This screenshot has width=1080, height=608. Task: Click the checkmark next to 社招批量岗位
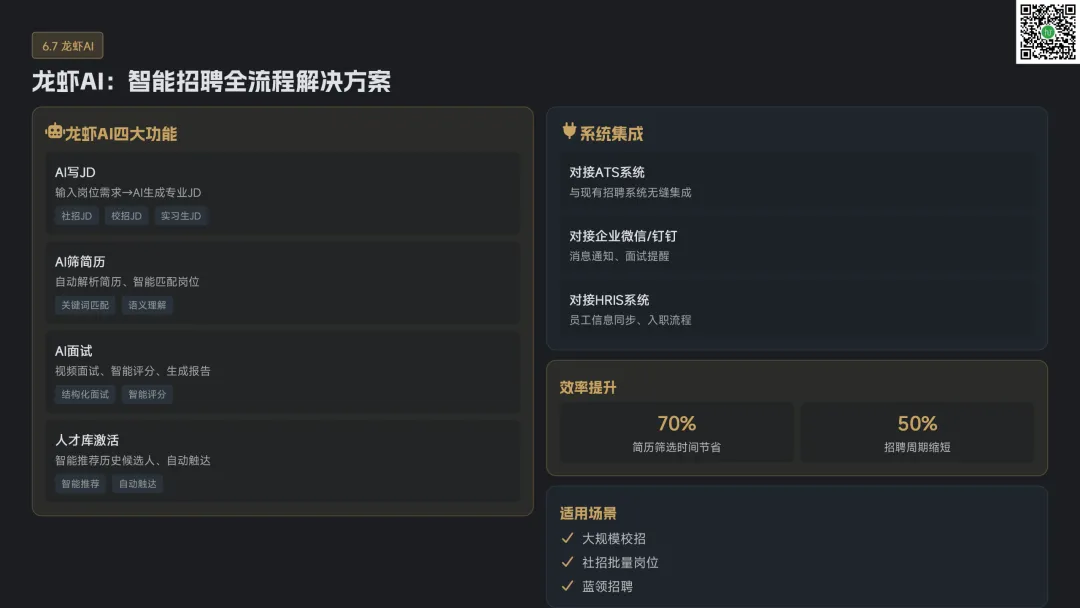[x=568, y=562]
